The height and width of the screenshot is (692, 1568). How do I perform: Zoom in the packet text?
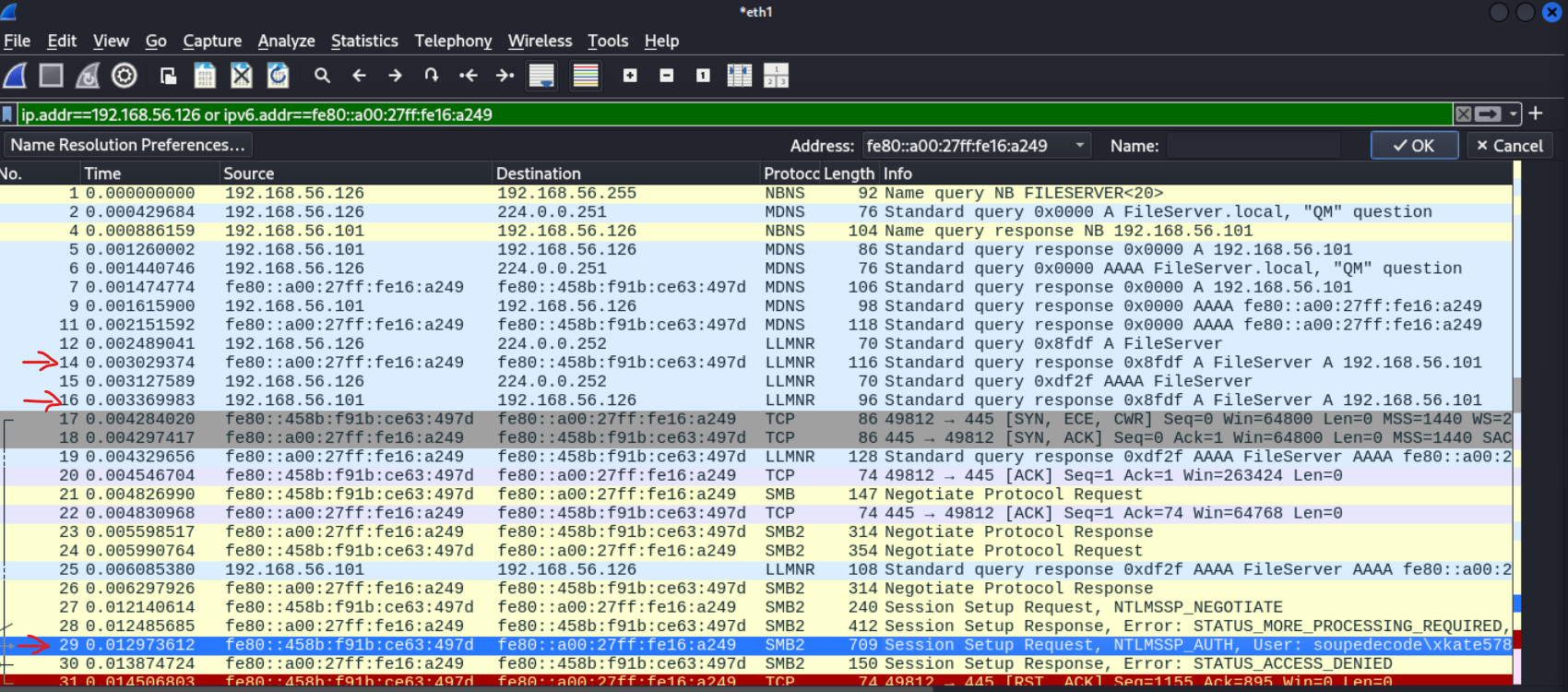click(630, 76)
